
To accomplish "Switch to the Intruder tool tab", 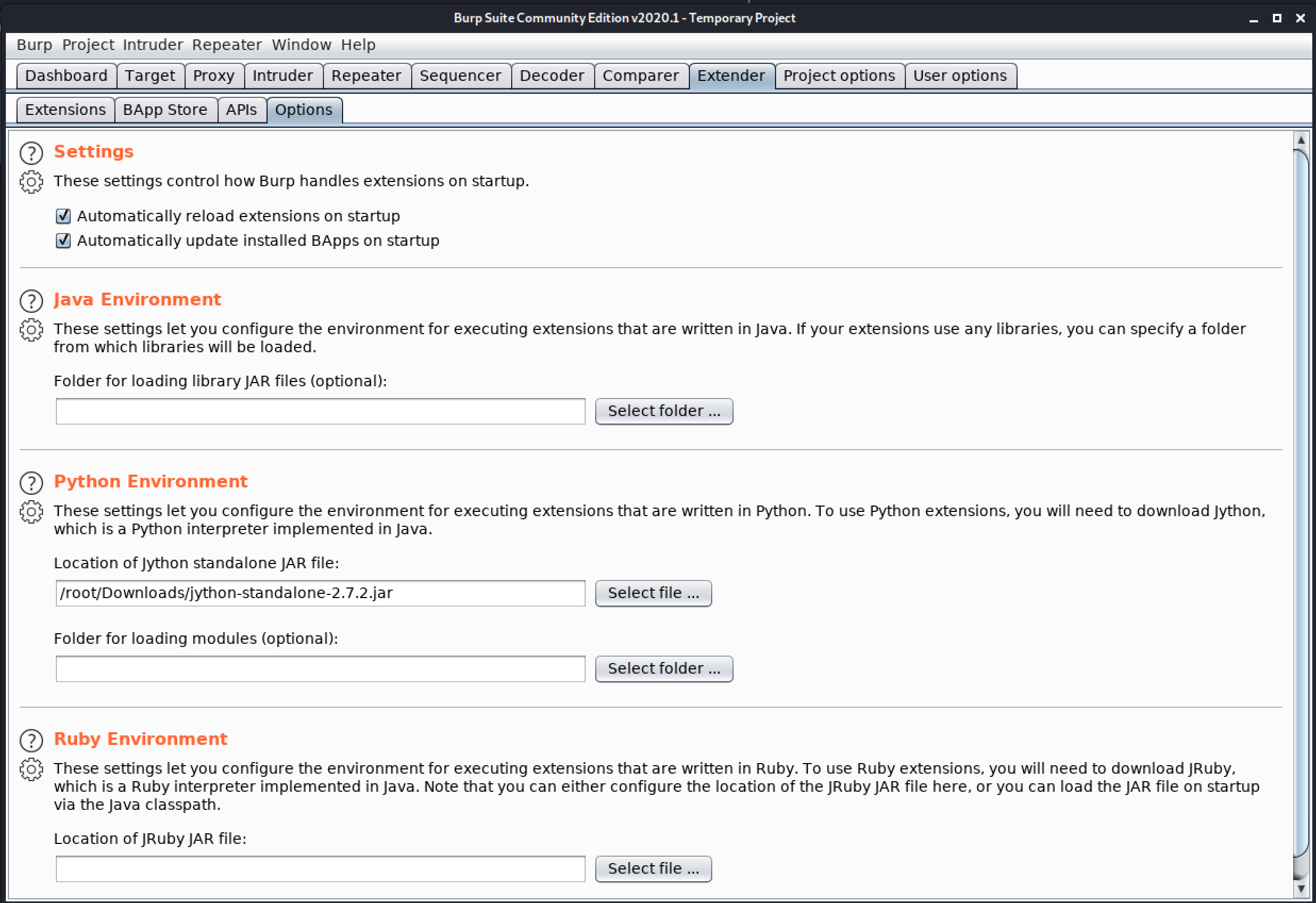I will click(x=283, y=76).
